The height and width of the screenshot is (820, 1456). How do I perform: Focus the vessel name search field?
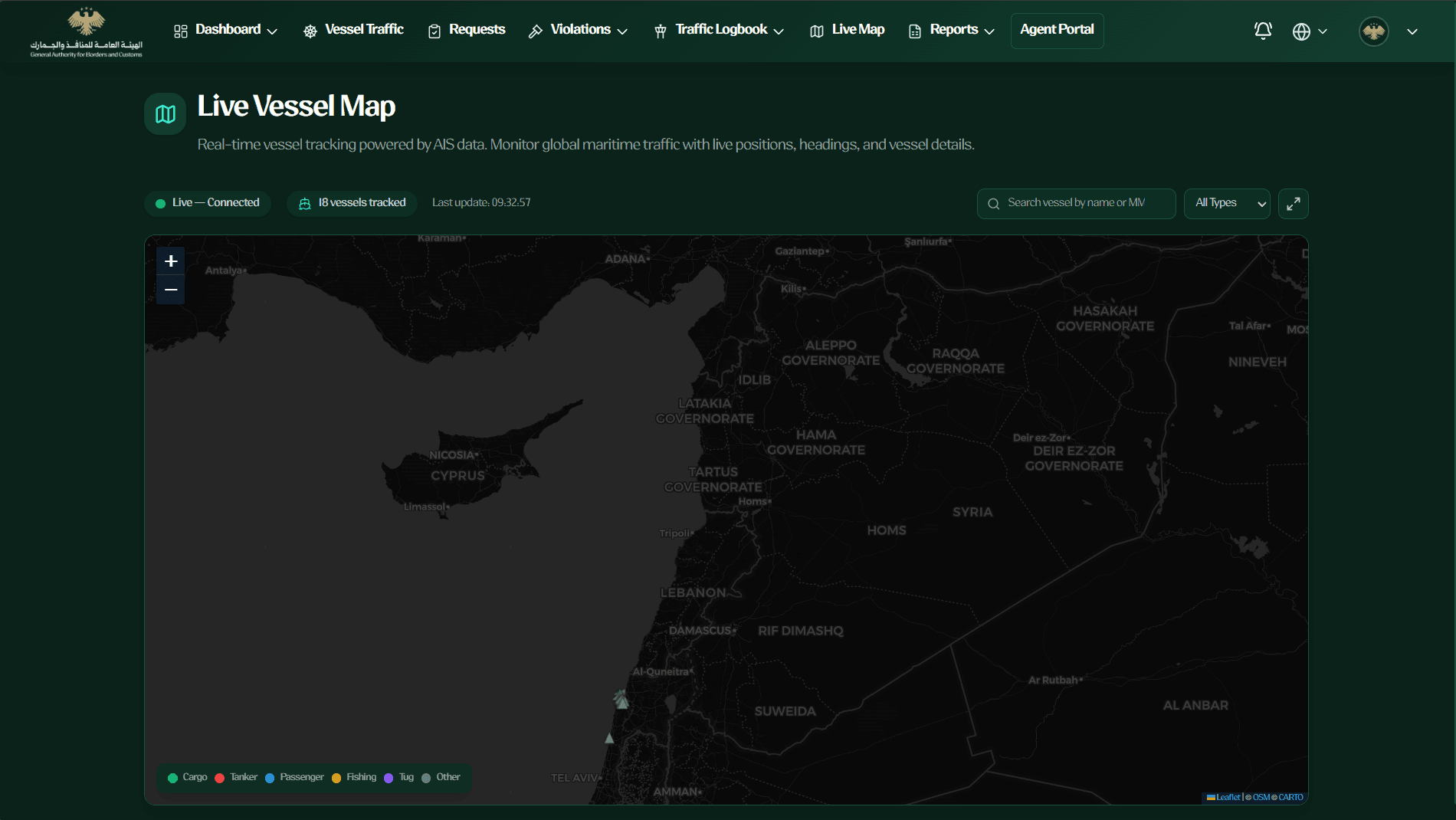pyautogui.click(x=1077, y=204)
